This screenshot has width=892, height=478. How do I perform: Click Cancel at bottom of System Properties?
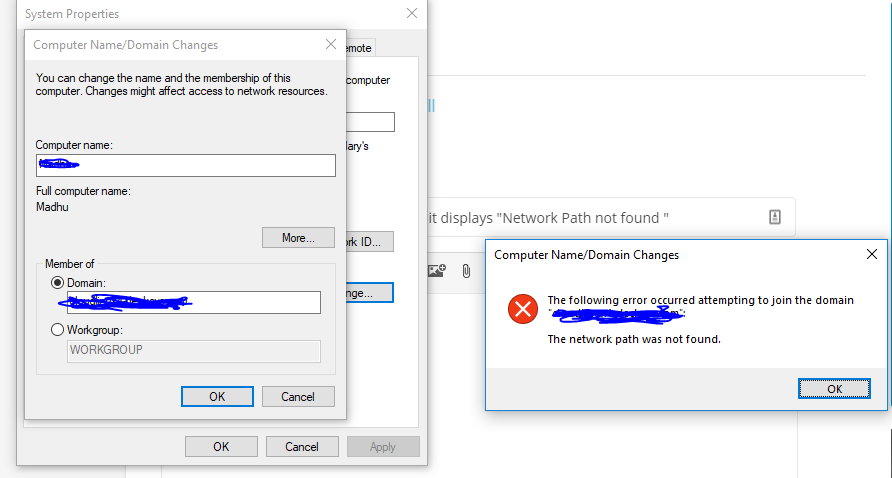(x=302, y=447)
